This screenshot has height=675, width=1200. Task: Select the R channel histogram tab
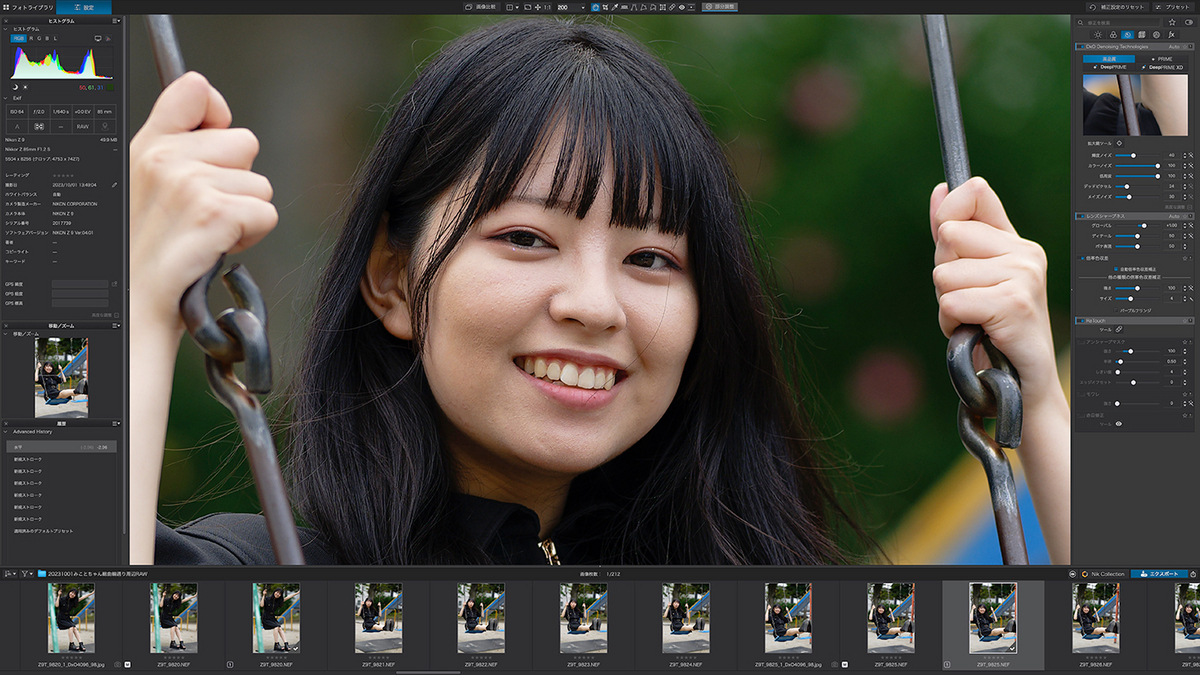31,38
